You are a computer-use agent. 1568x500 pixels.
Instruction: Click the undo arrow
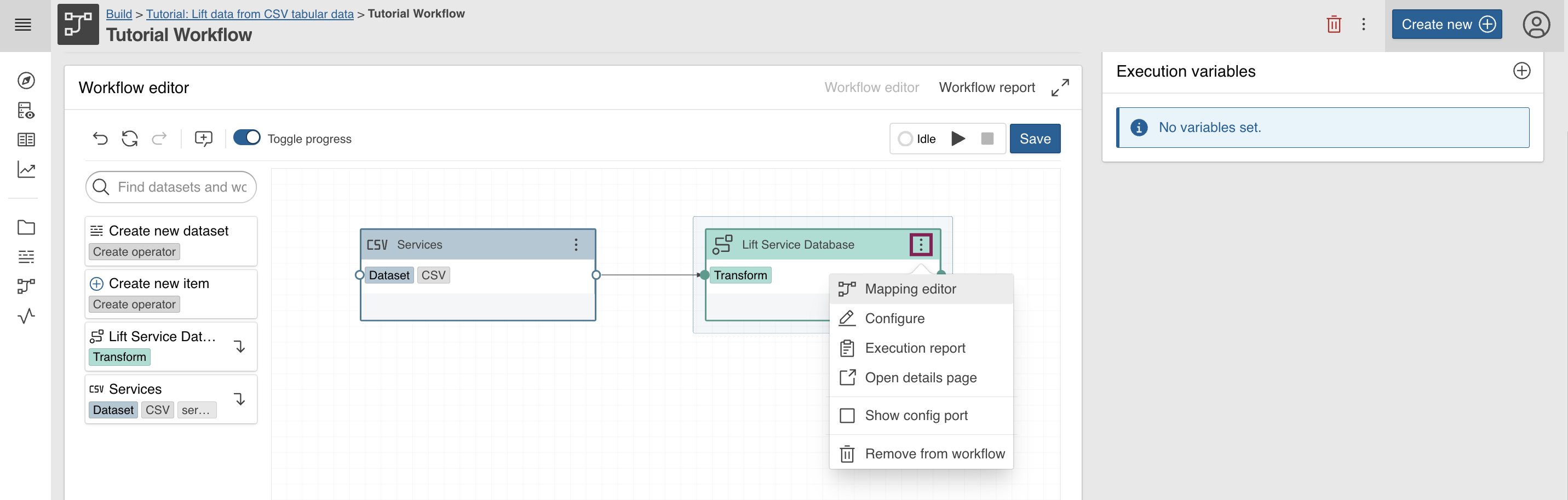click(100, 139)
